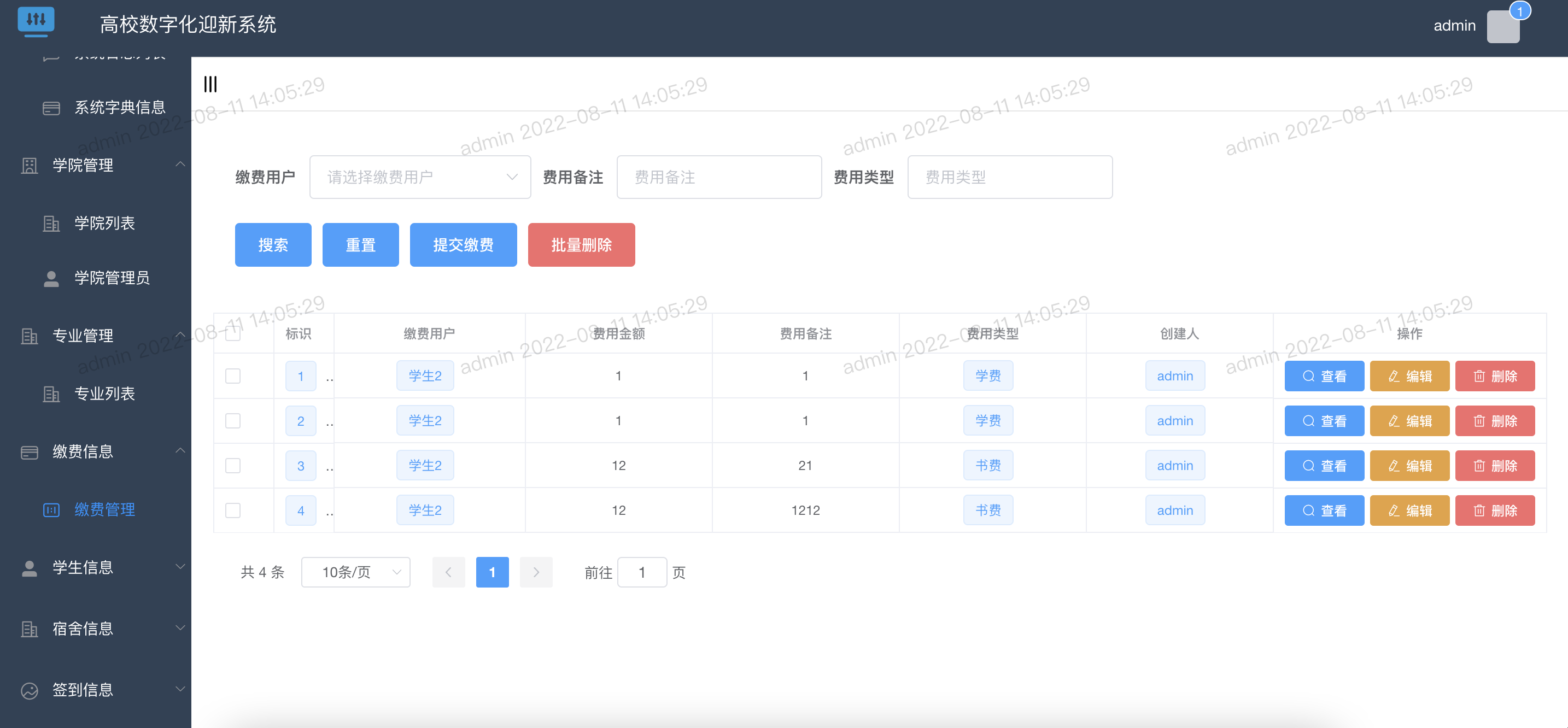Check the checkbox on row with 标识 1

click(x=232, y=375)
